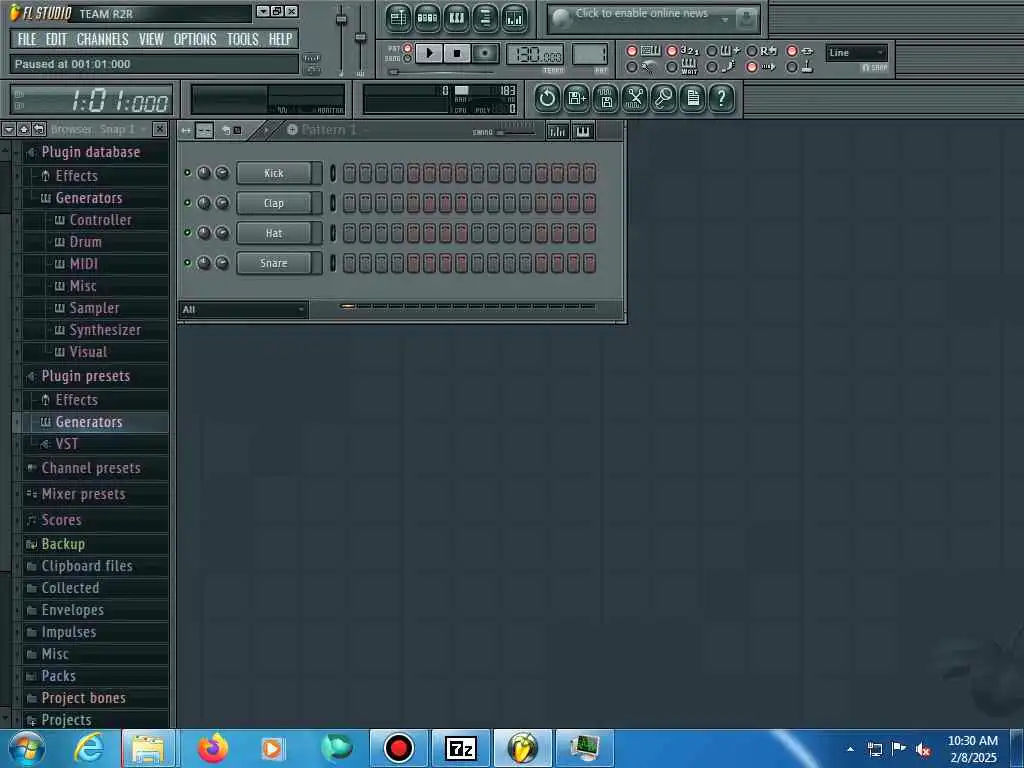The image size is (1024, 768).
Task: Open the project info document icon
Action: 693,99
